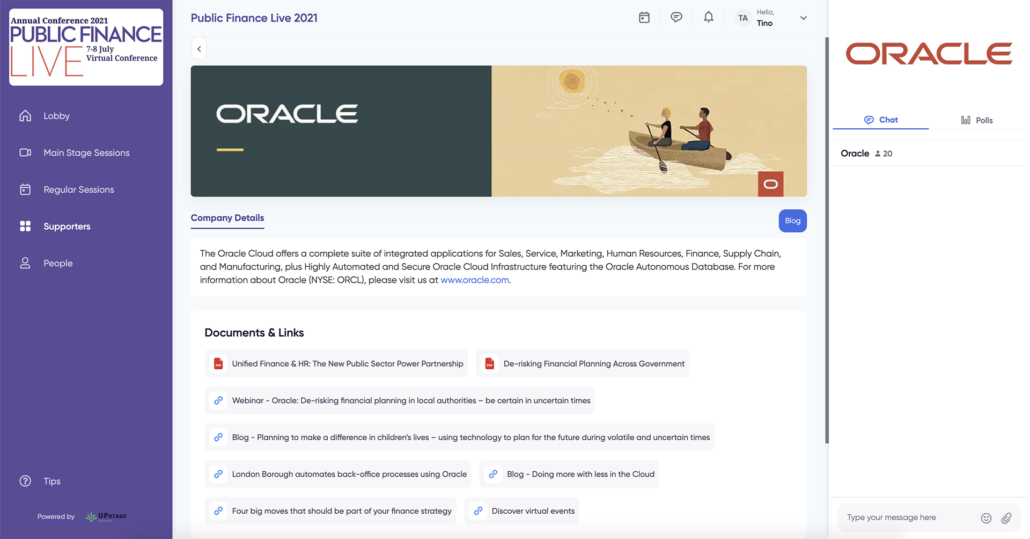Open the Discover virtual events link

click(x=522, y=511)
